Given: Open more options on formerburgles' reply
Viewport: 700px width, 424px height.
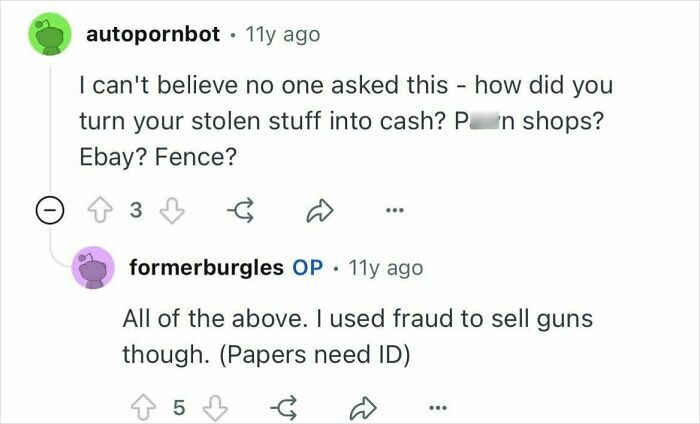Looking at the screenshot, I should [437, 408].
